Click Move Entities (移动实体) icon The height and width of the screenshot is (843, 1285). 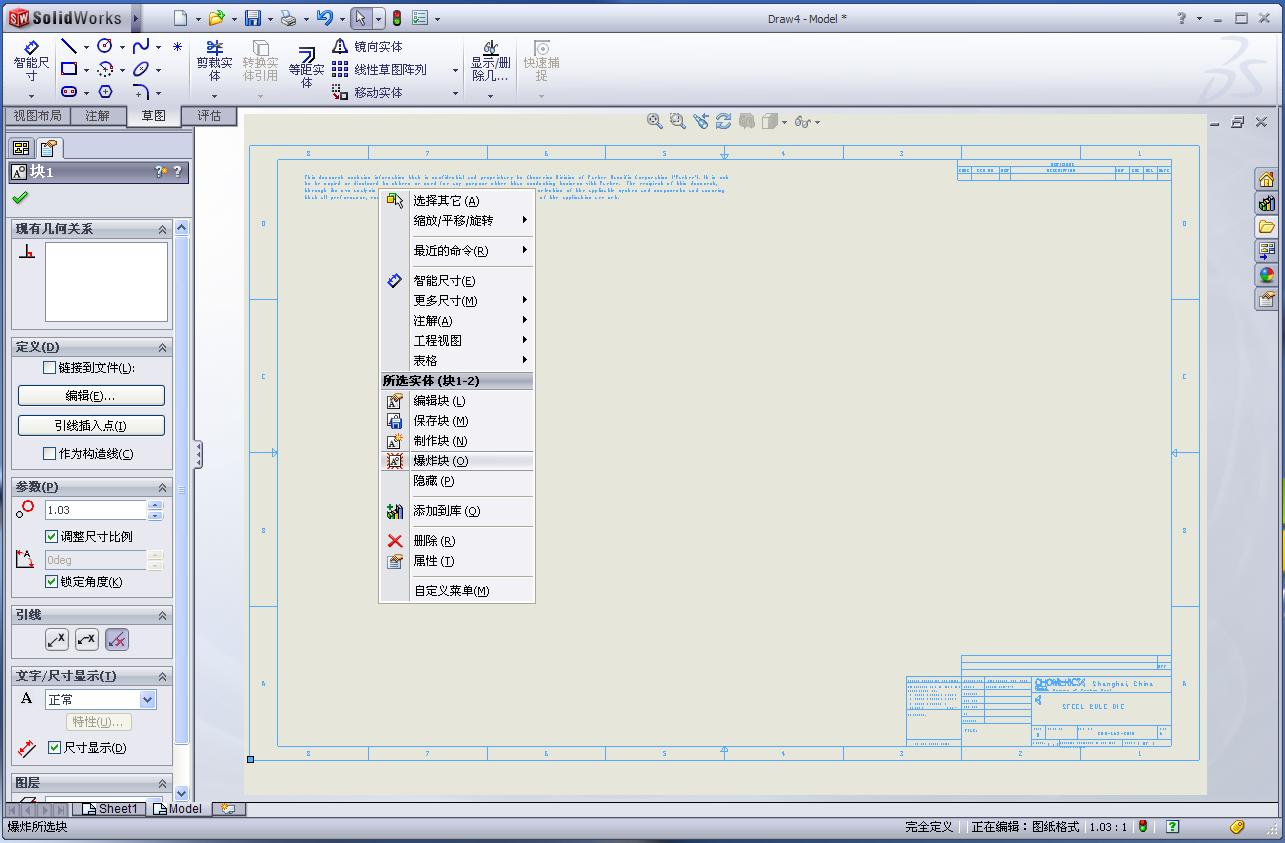[340, 92]
